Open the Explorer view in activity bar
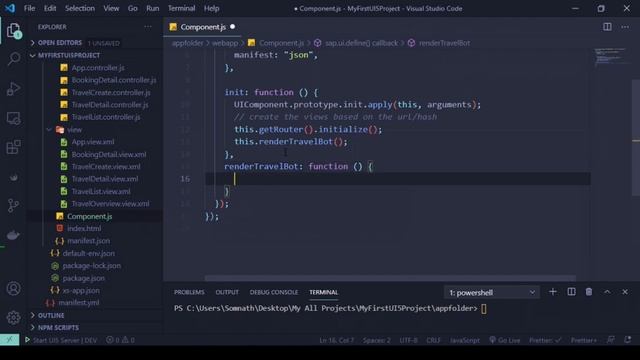The width and height of the screenshot is (640, 360). click(x=13, y=31)
